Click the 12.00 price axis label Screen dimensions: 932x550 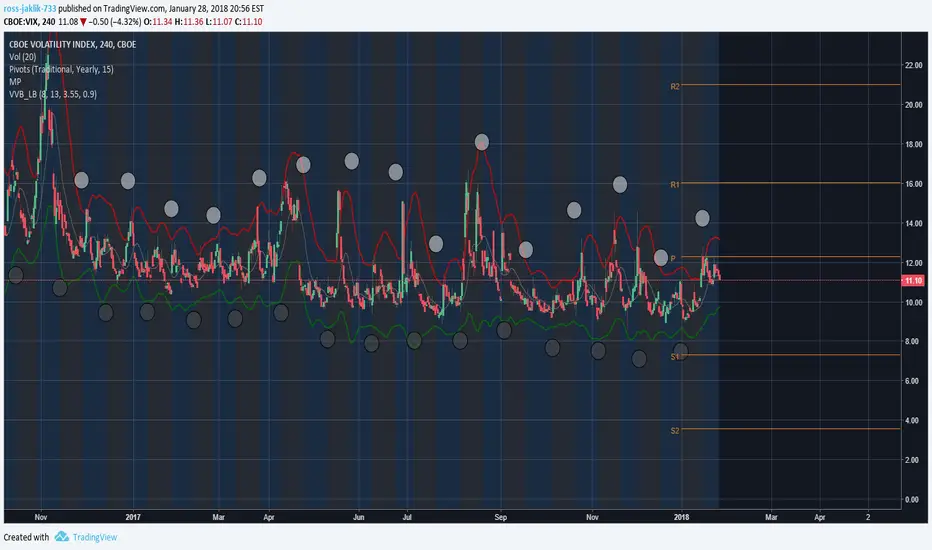[x=913, y=263]
